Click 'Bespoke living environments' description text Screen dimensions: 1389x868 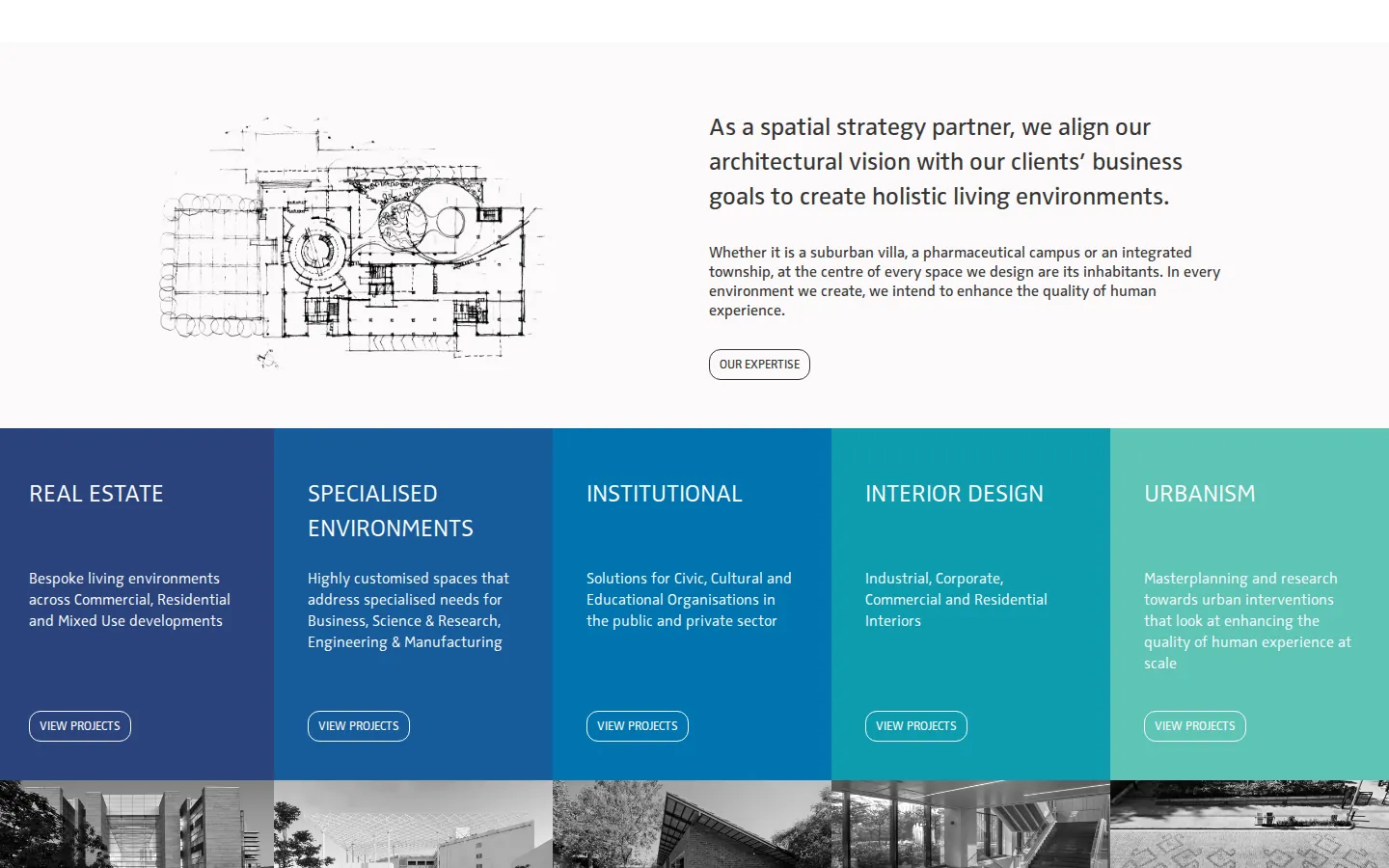click(x=129, y=600)
